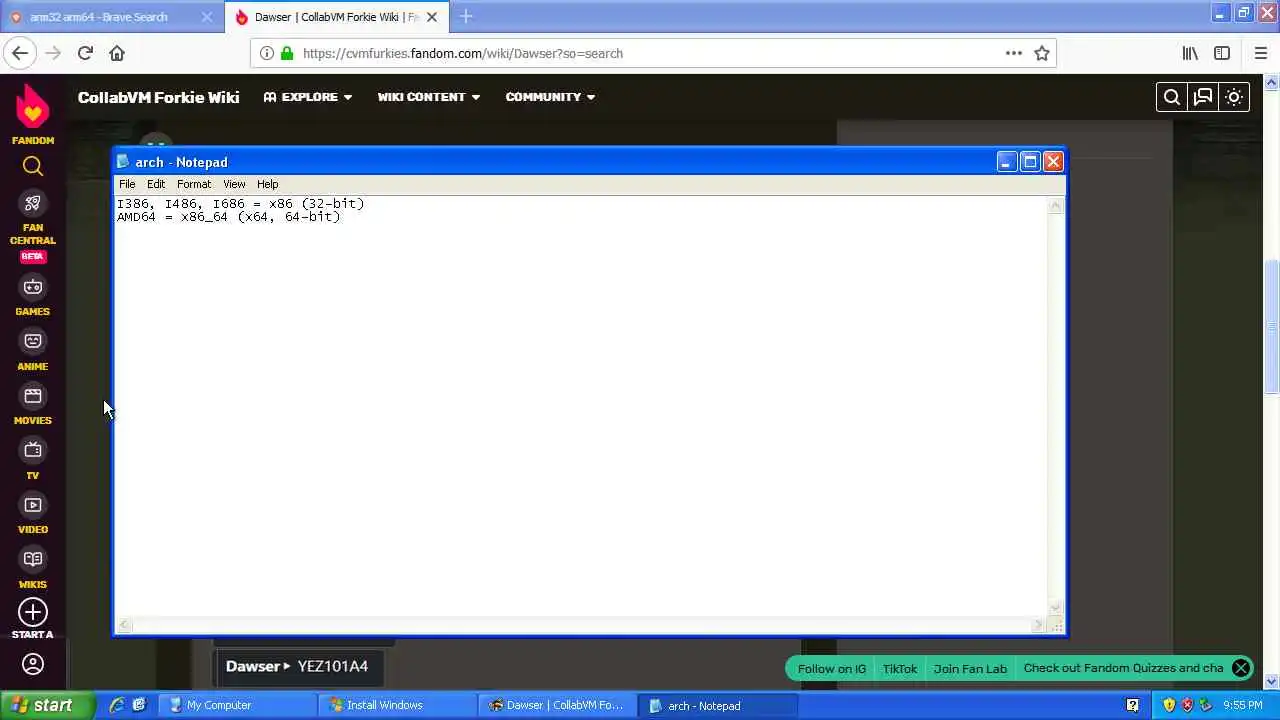Click the I386, I486, I686 text line

coord(240,203)
